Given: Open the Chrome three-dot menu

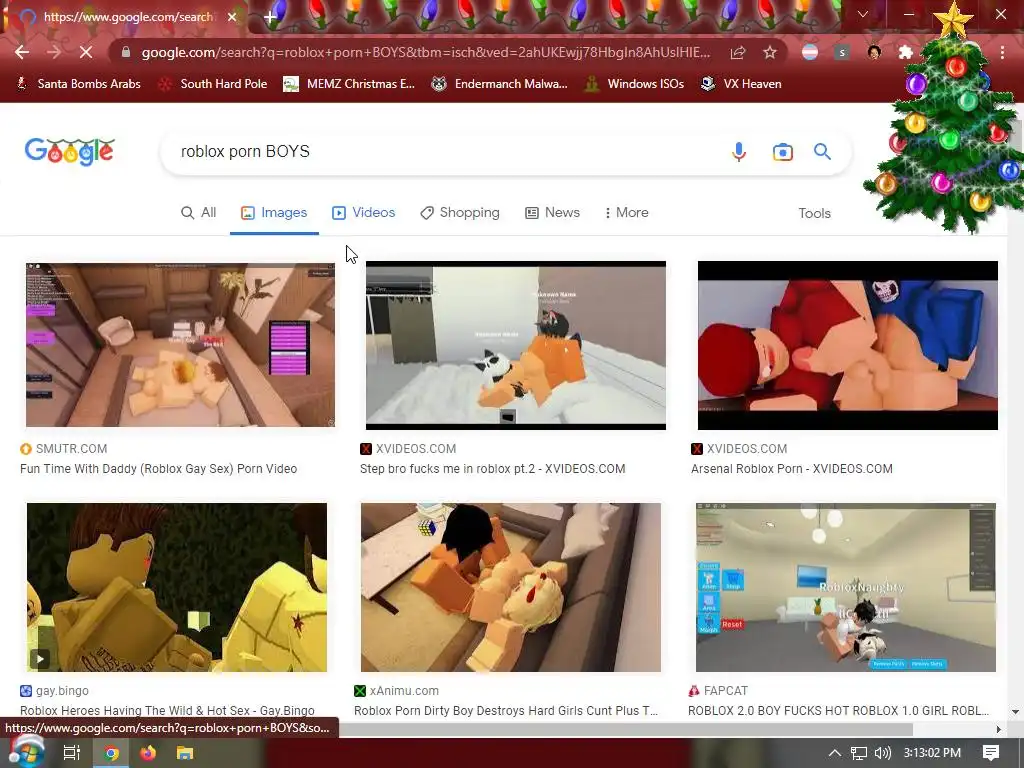Looking at the screenshot, I should pyautogui.click(x=1002, y=52).
